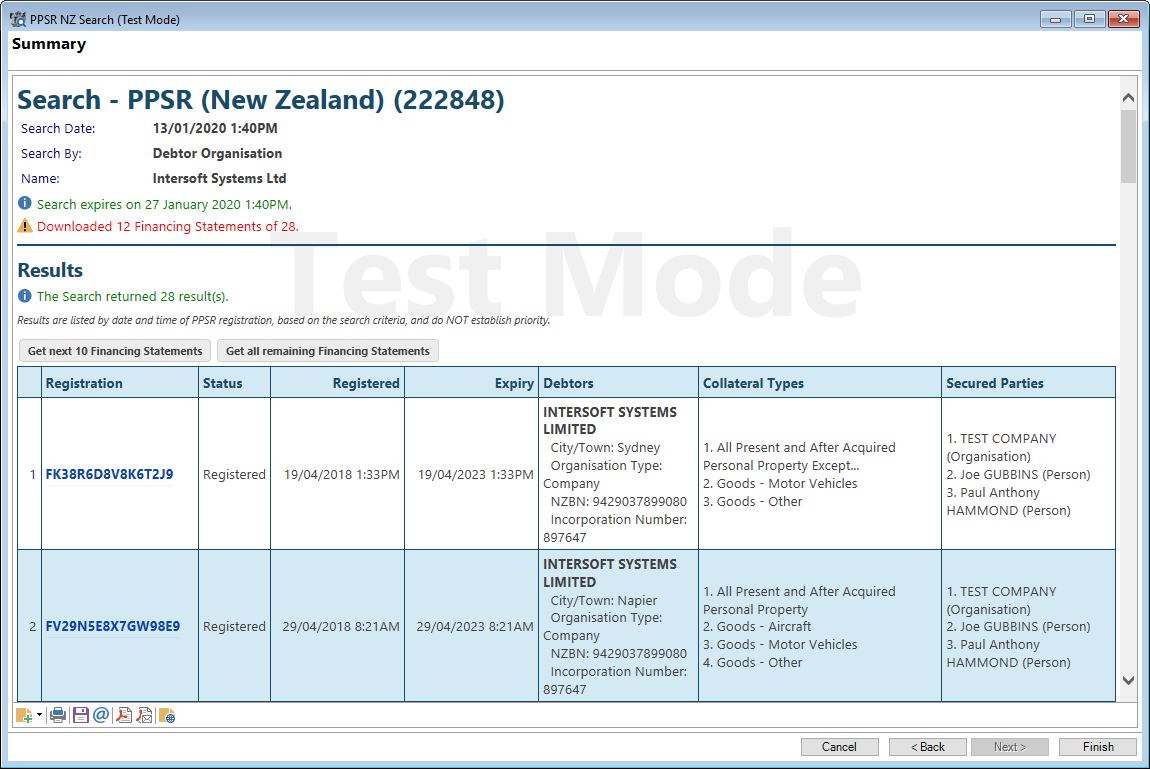Open registration FK38R6D8V8K6T2J9
The width and height of the screenshot is (1150, 769).
[x=109, y=474]
